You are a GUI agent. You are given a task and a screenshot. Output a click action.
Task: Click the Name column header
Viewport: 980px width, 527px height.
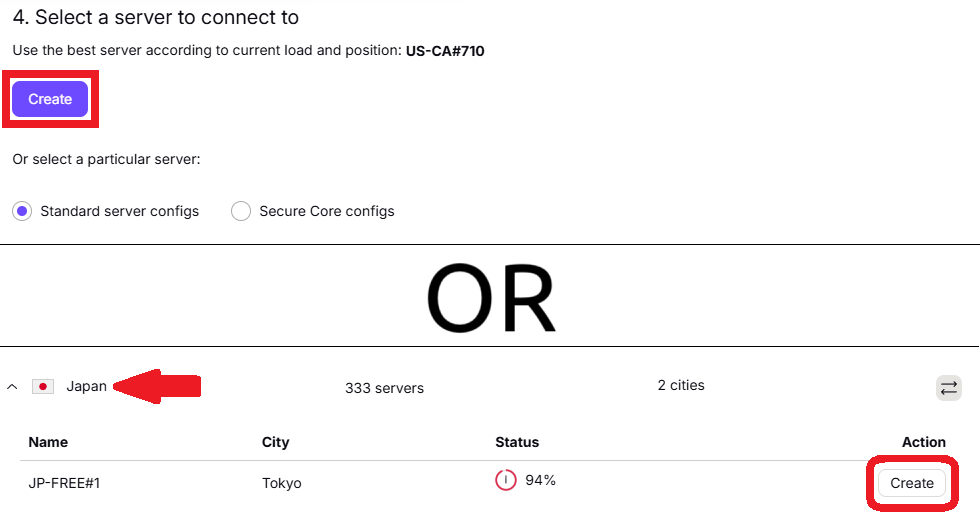(x=48, y=442)
